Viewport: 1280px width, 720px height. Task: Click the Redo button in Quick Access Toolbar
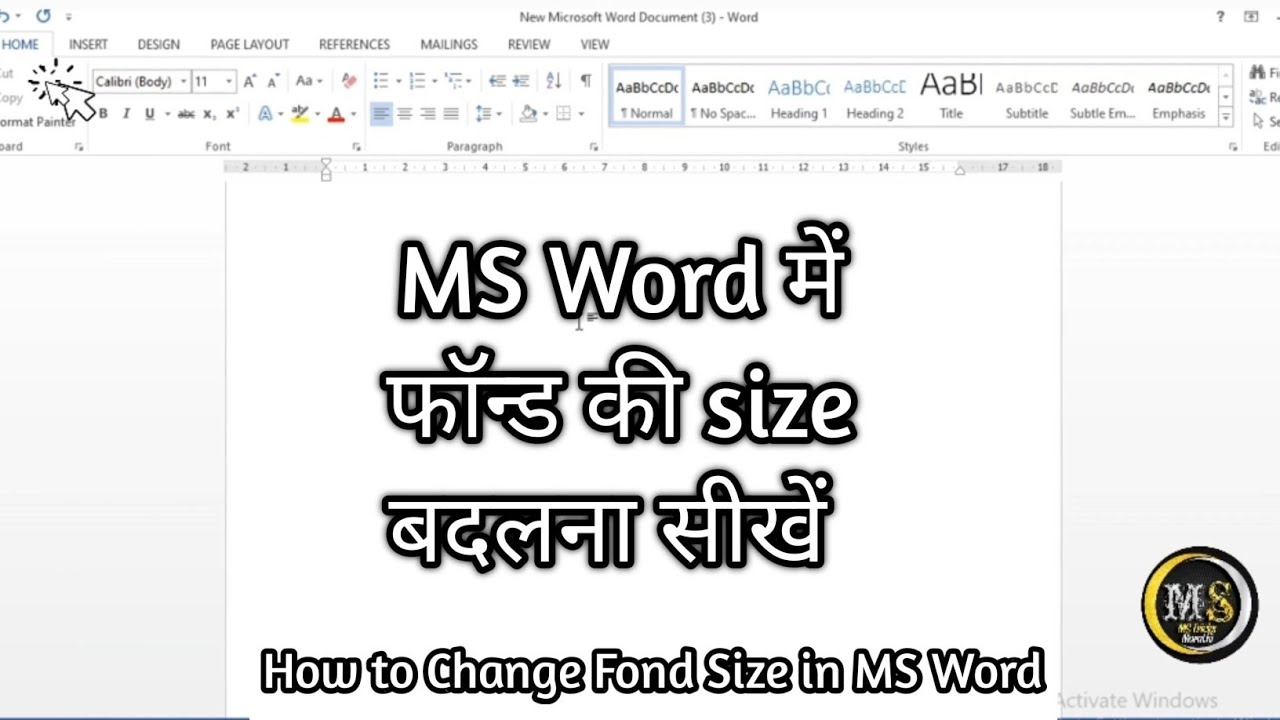pyautogui.click(x=43, y=16)
